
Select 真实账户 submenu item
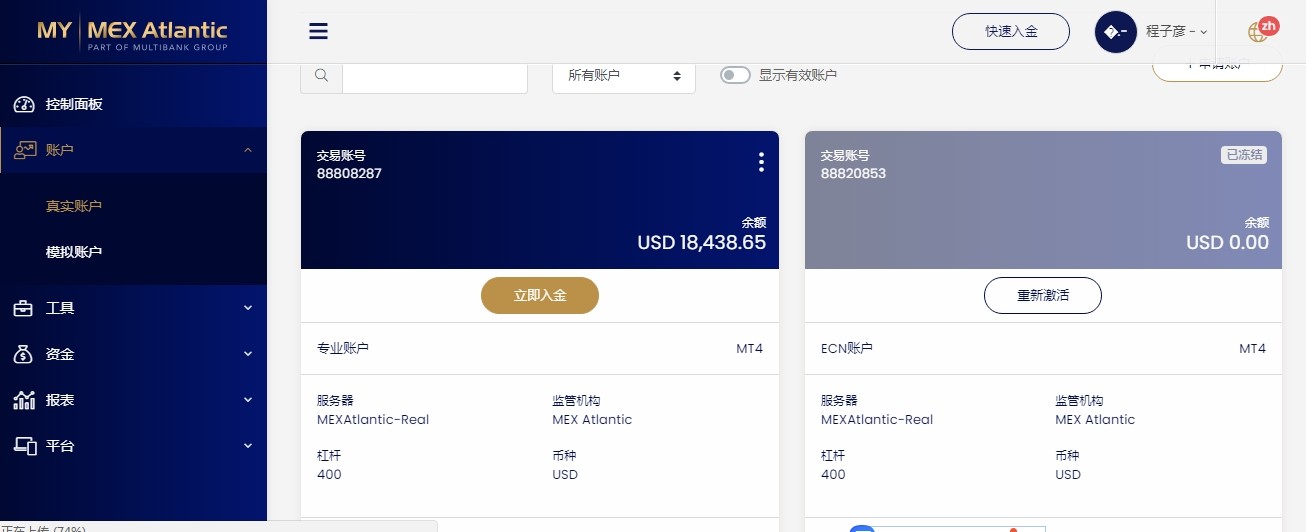[x=74, y=206]
